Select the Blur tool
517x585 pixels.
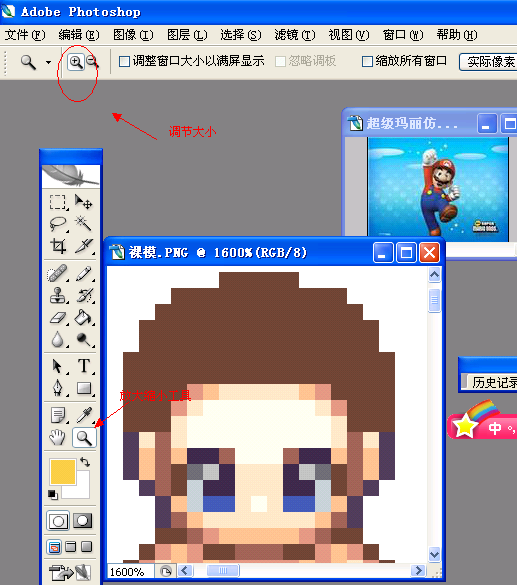[x=57, y=340]
